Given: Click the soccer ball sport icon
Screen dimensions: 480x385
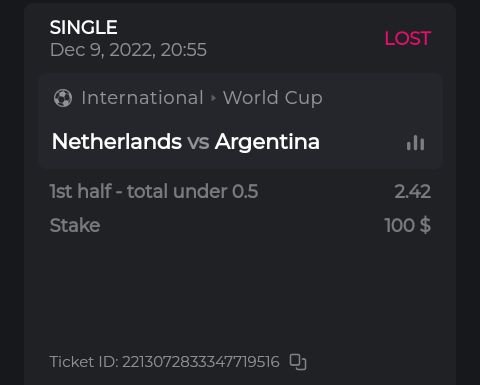Looking at the screenshot, I should tap(63, 98).
